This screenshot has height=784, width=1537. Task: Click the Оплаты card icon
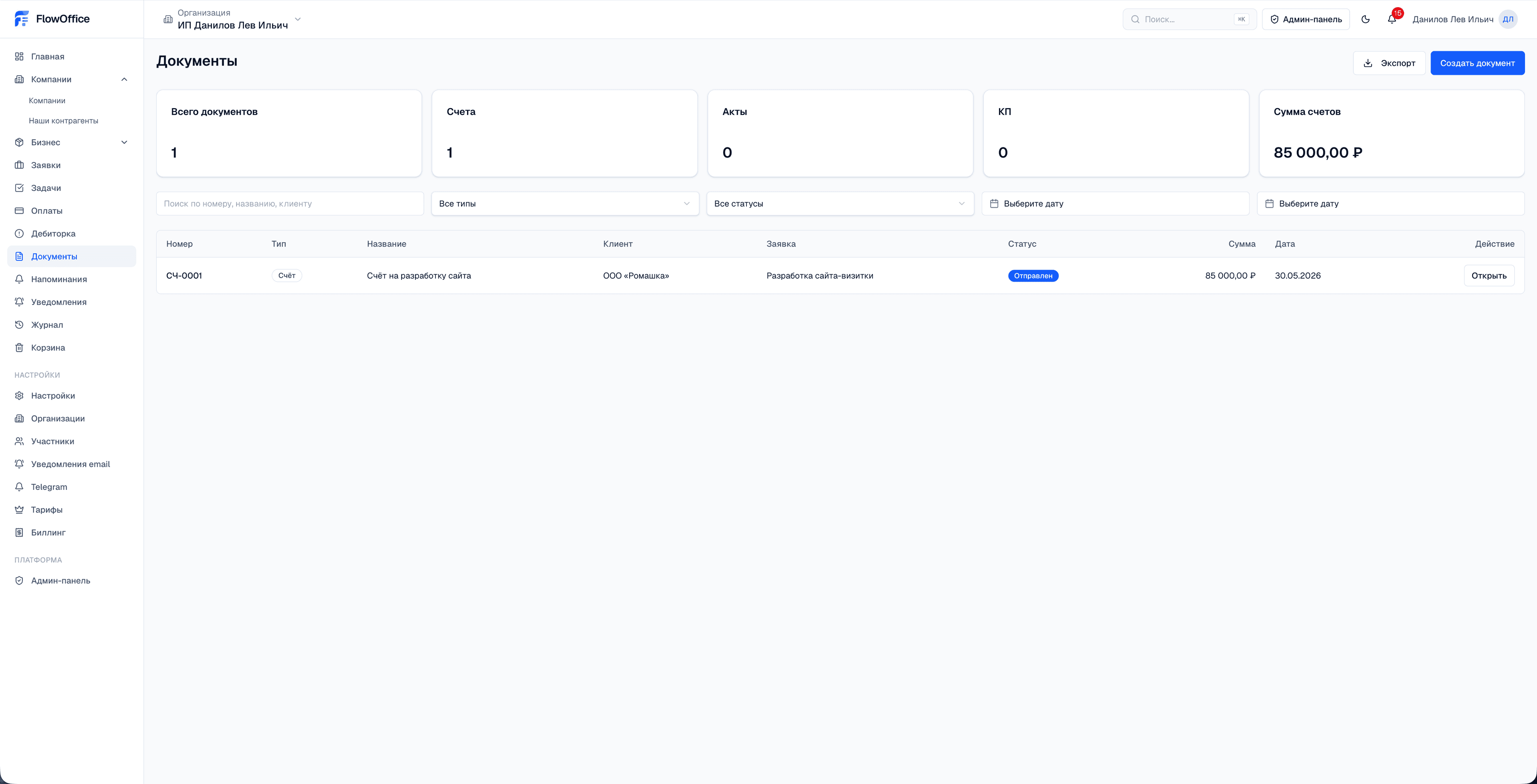(x=19, y=211)
